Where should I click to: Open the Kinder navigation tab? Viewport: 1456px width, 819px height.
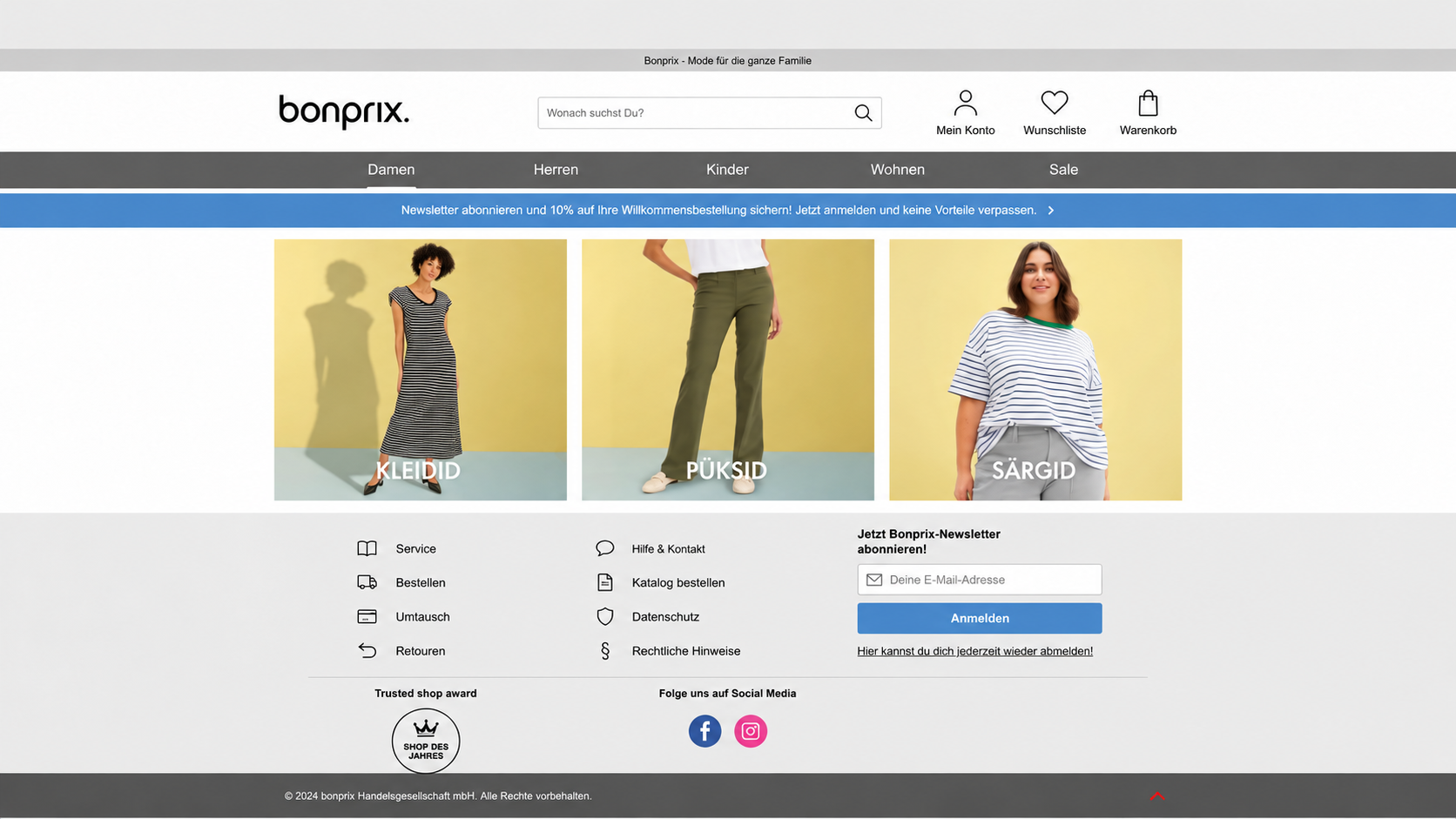(x=727, y=170)
